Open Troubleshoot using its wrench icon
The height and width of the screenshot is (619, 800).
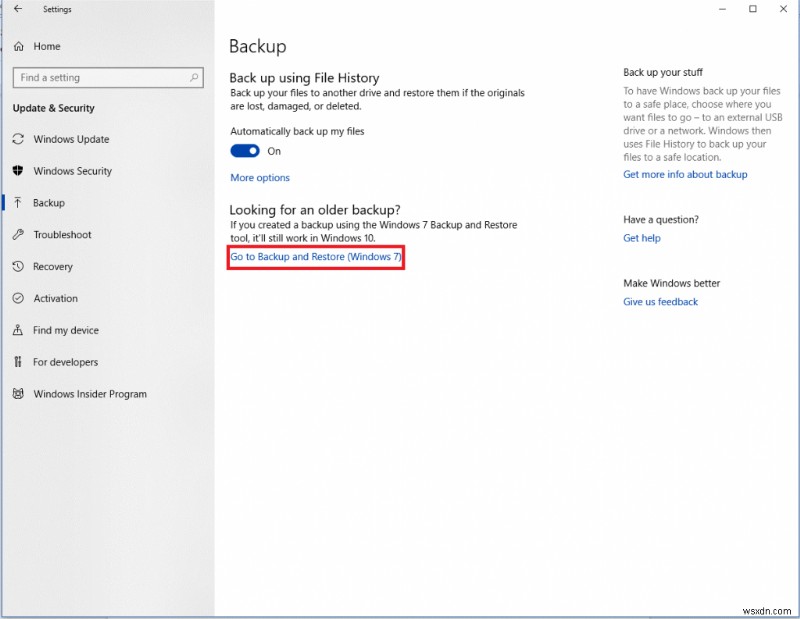click(x=18, y=234)
